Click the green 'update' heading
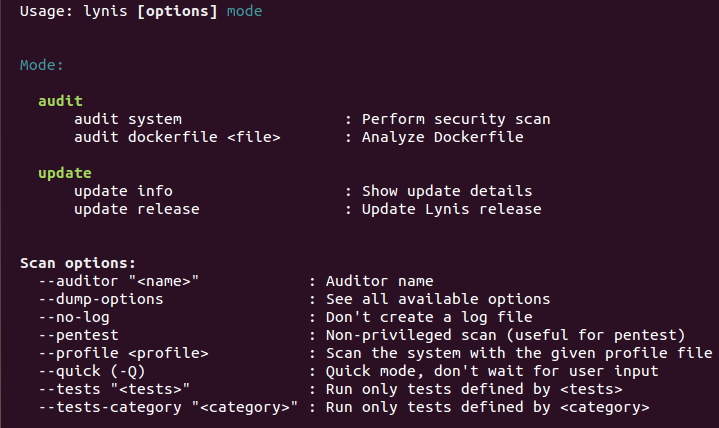719x428 pixels. 65,173
